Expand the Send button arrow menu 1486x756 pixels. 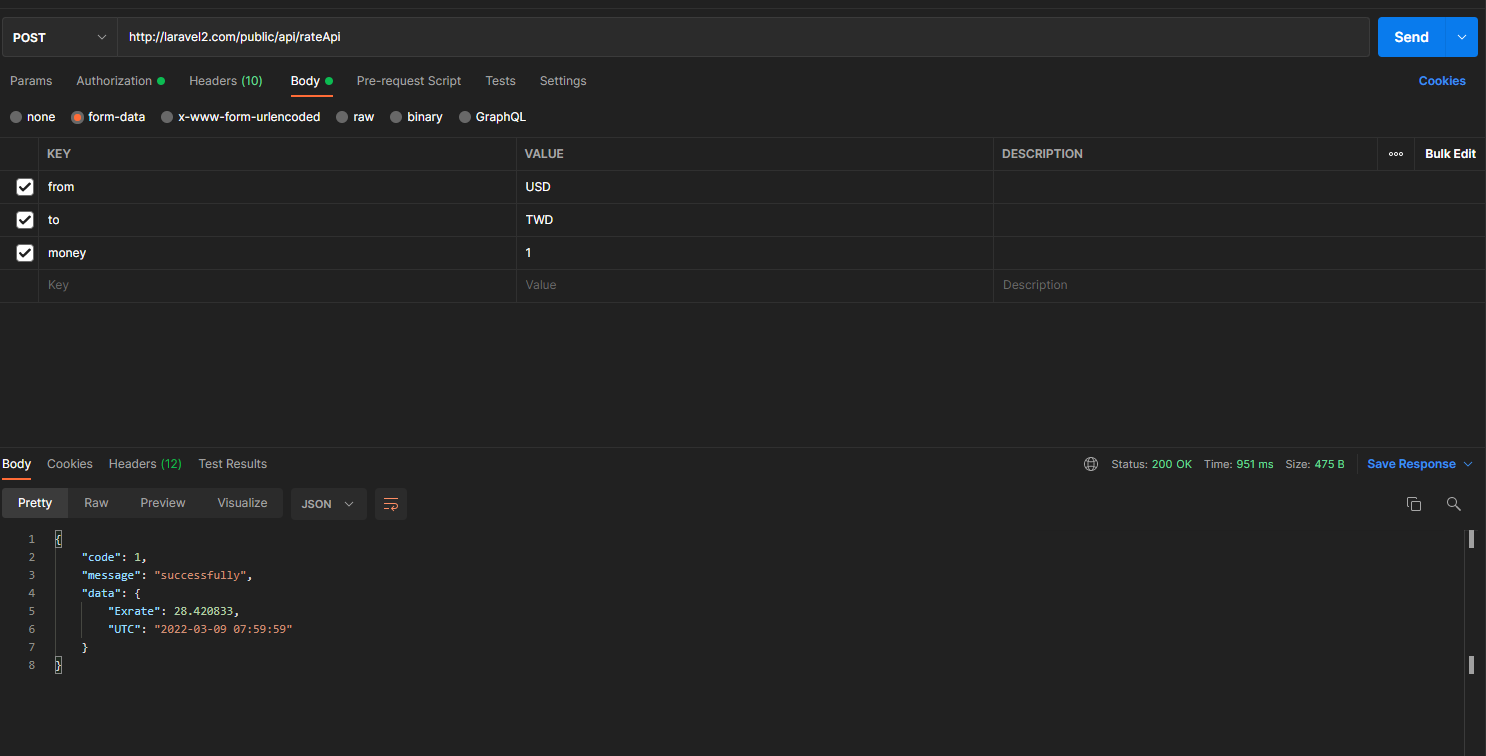1462,37
